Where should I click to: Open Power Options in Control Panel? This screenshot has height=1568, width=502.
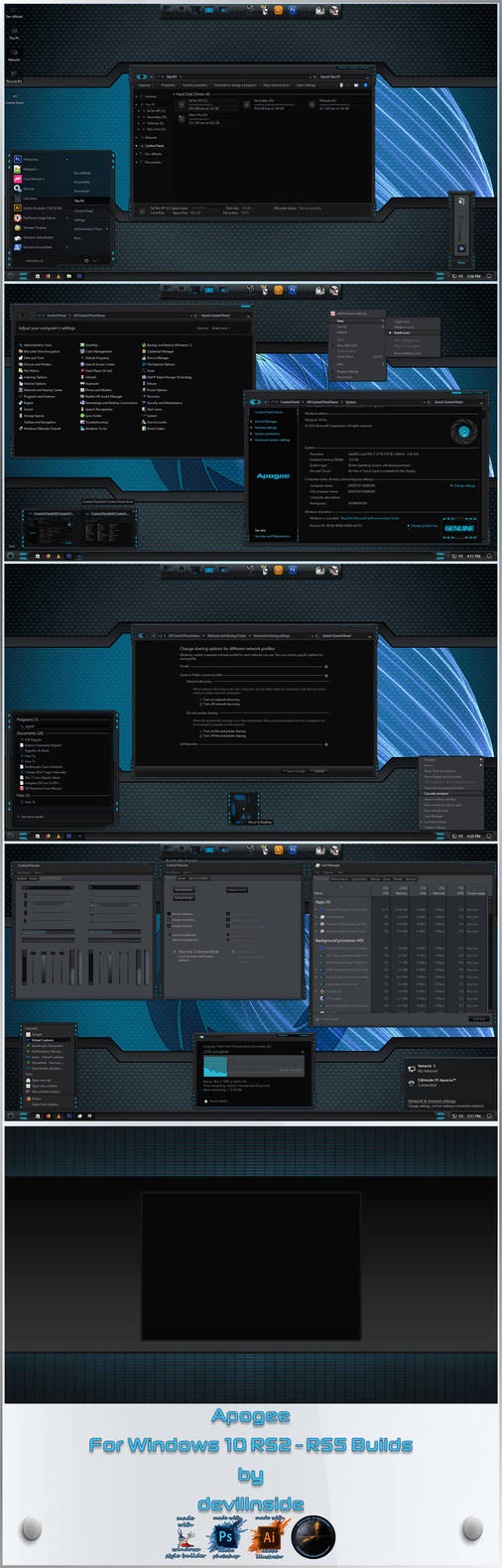(155, 390)
